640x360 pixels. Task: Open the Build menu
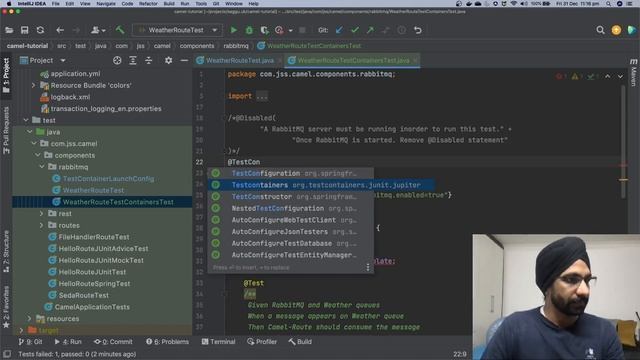pos(169,4)
